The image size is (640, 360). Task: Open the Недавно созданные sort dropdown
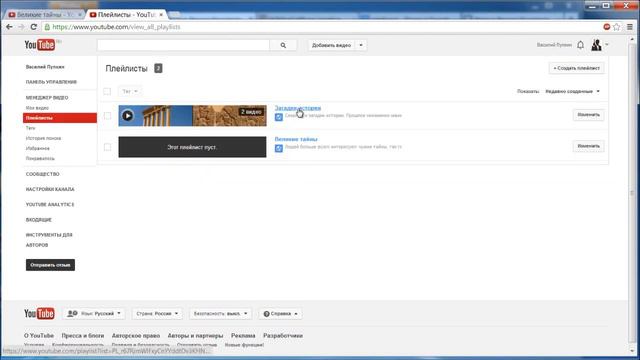point(573,91)
